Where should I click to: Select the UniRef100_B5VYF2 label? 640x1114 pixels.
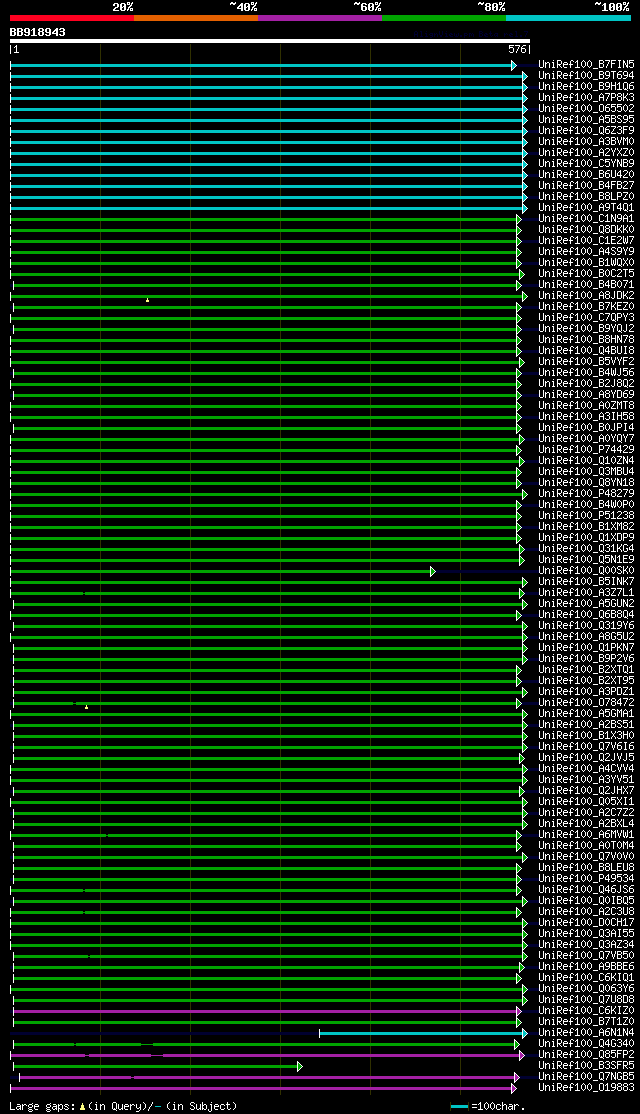pos(586,362)
